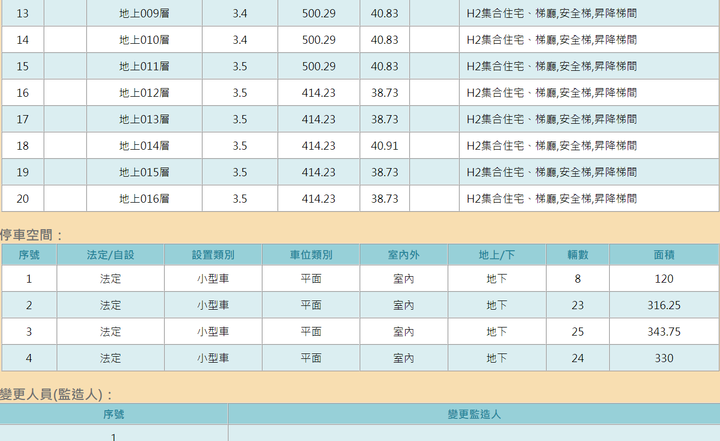
Task: Select 平面 in parking row 3
Action: (x=311, y=332)
